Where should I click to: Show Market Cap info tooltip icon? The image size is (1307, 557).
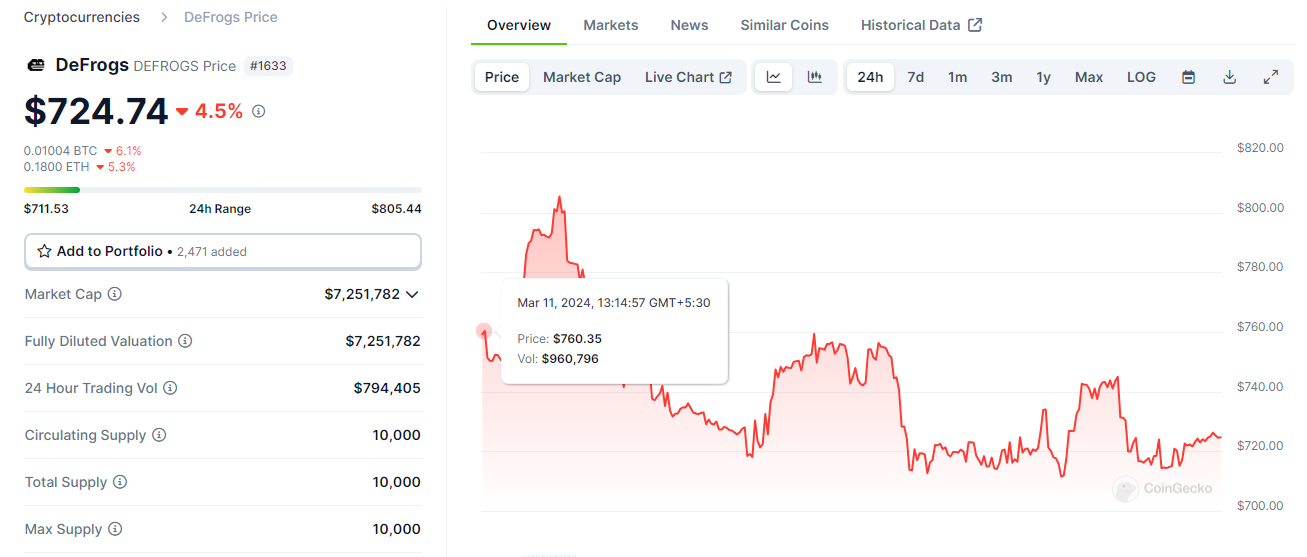pyautogui.click(x=114, y=294)
